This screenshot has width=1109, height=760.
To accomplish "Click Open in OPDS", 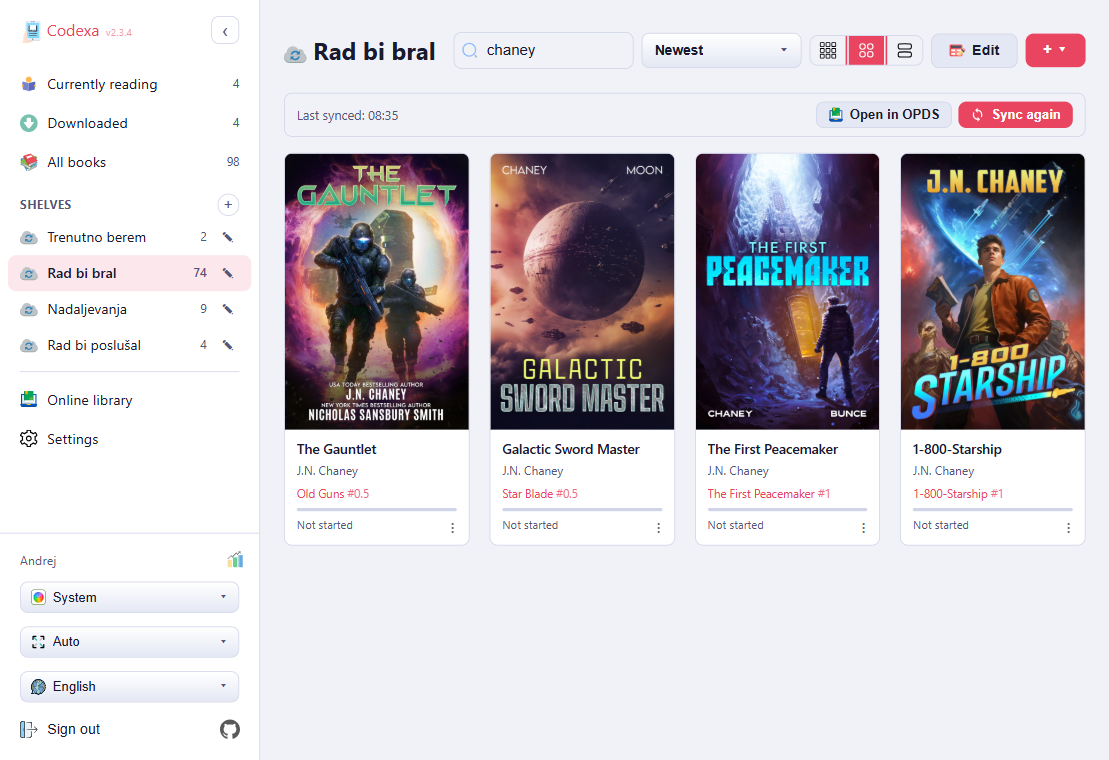I will (x=884, y=115).
